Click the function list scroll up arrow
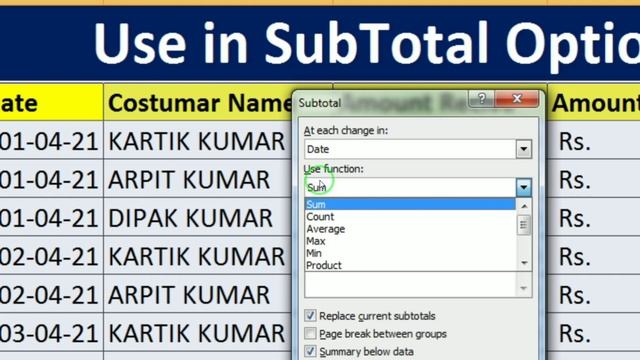This screenshot has height=360, width=640. [x=524, y=206]
